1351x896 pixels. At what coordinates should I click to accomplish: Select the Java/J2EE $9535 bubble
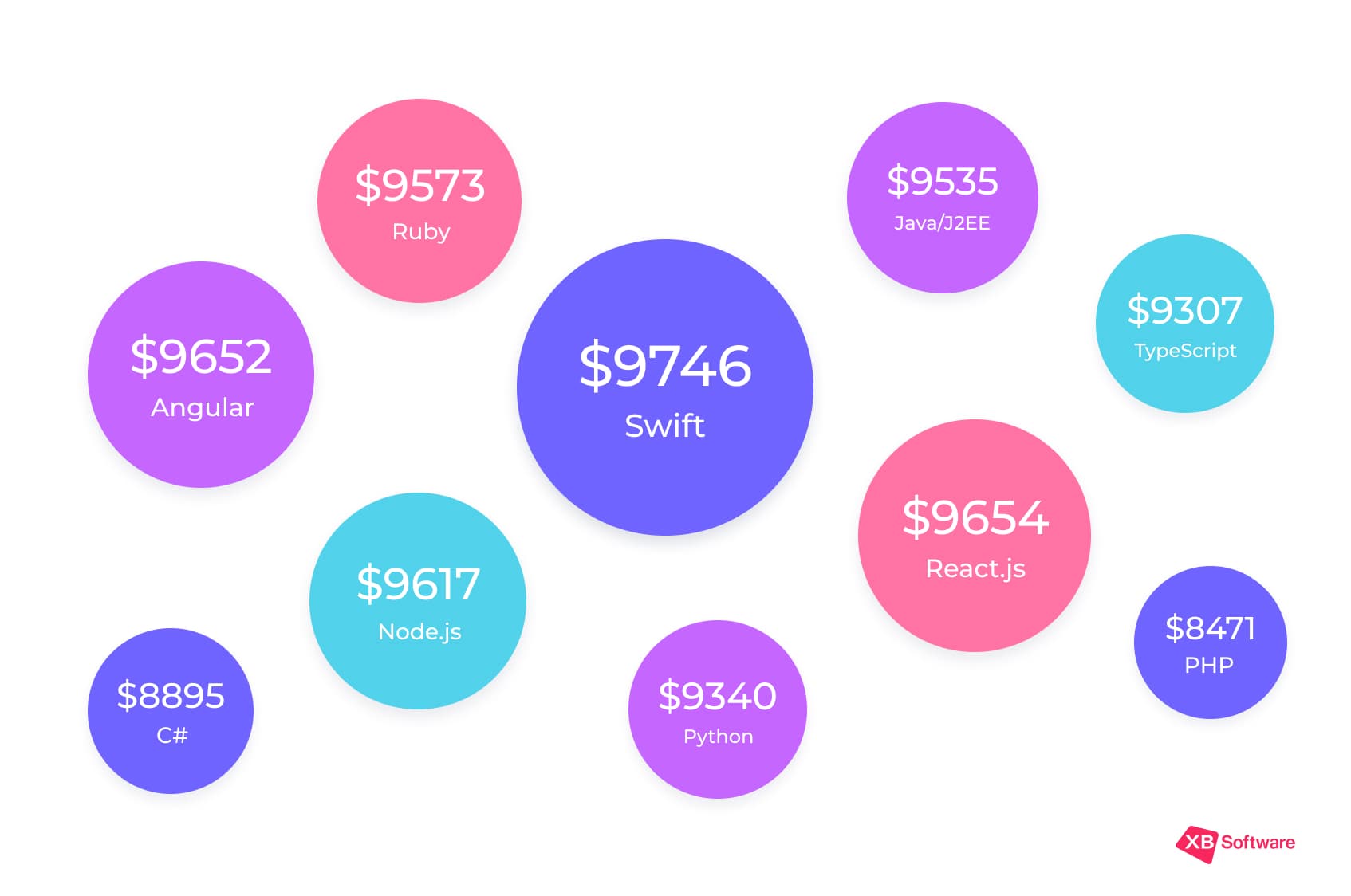tap(942, 198)
